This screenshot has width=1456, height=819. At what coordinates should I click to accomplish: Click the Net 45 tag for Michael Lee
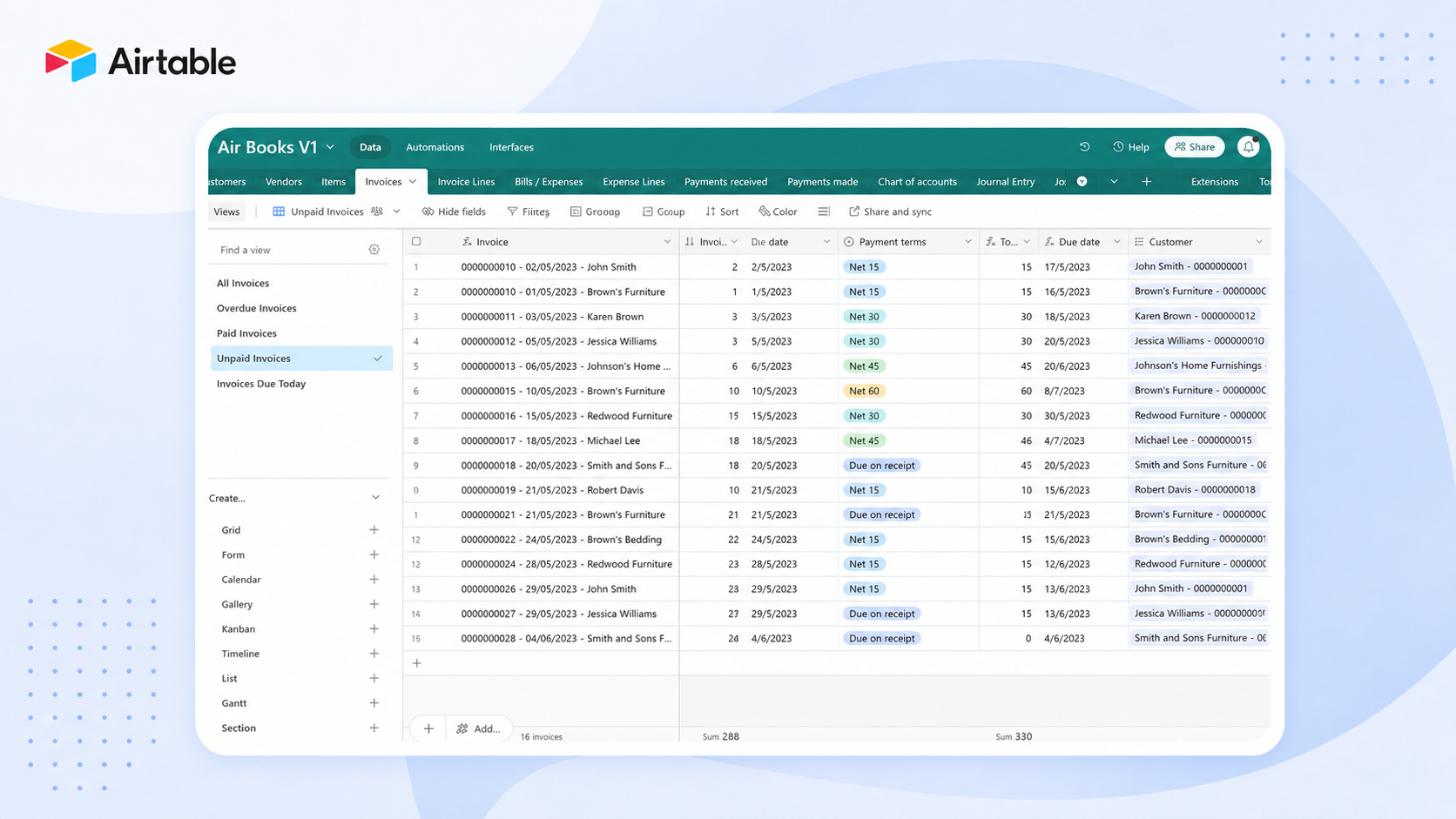864,440
